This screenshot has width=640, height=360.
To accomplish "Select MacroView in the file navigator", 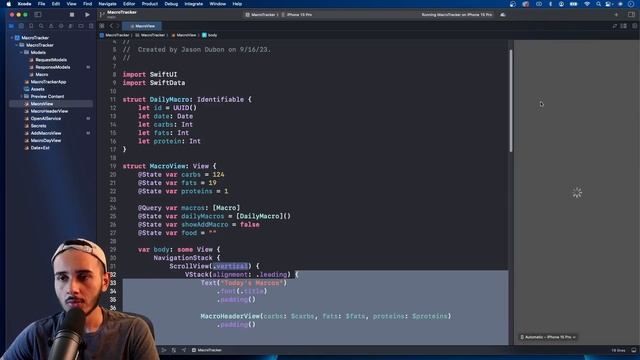I will [x=51, y=104].
